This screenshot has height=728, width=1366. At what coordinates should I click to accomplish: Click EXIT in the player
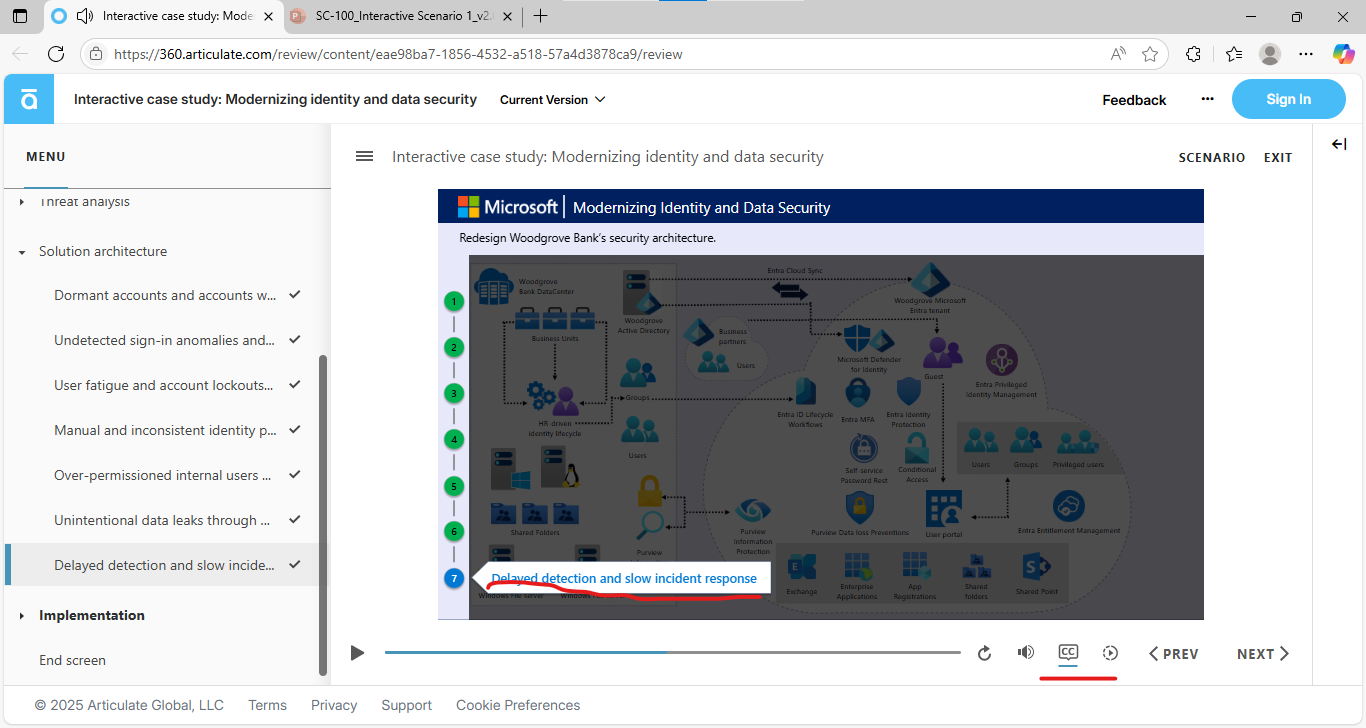coord(1278,158)
